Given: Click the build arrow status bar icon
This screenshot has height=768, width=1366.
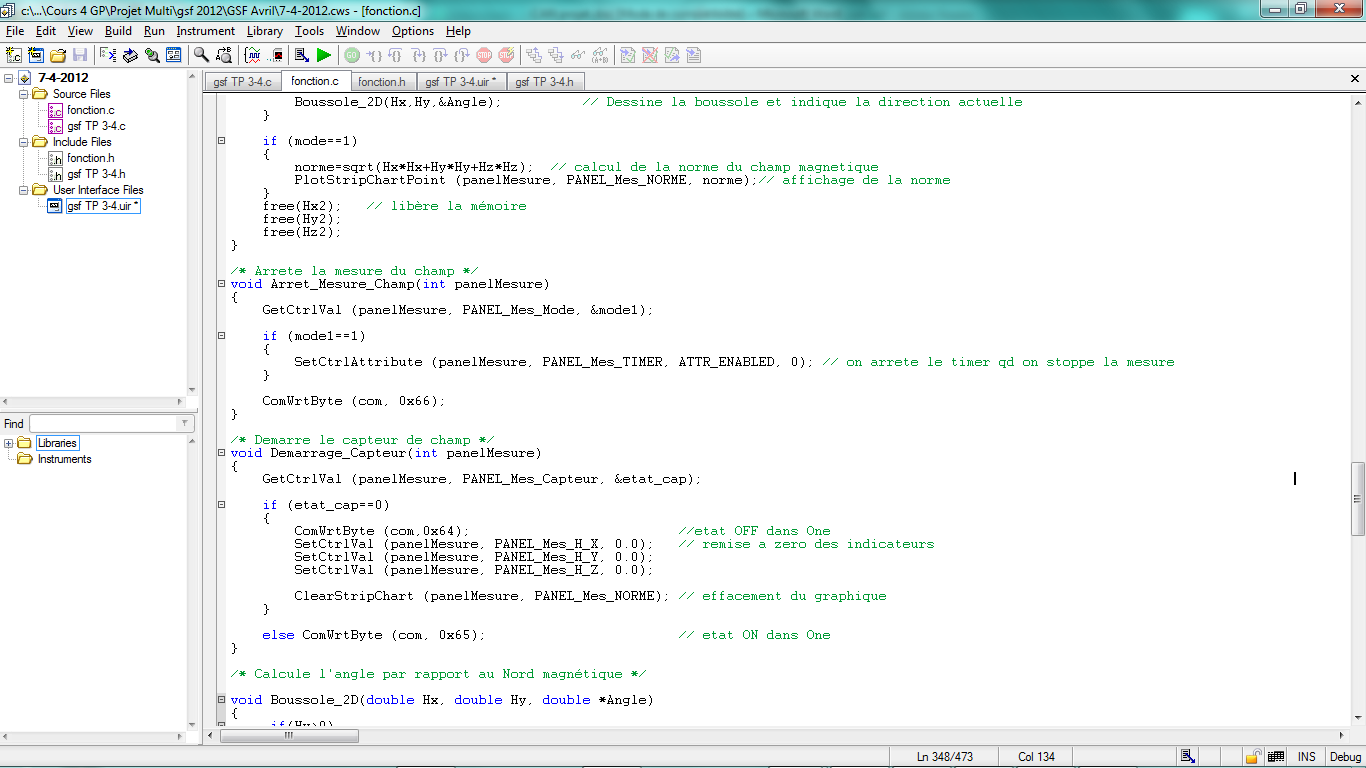Looking at the screenshot, I should coord(1188,757).
